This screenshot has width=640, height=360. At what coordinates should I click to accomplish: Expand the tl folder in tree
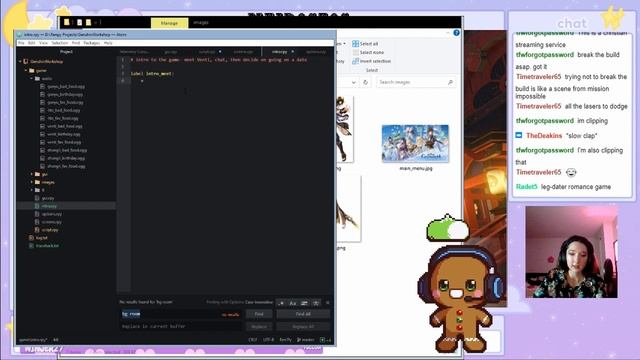pos(32,190)
